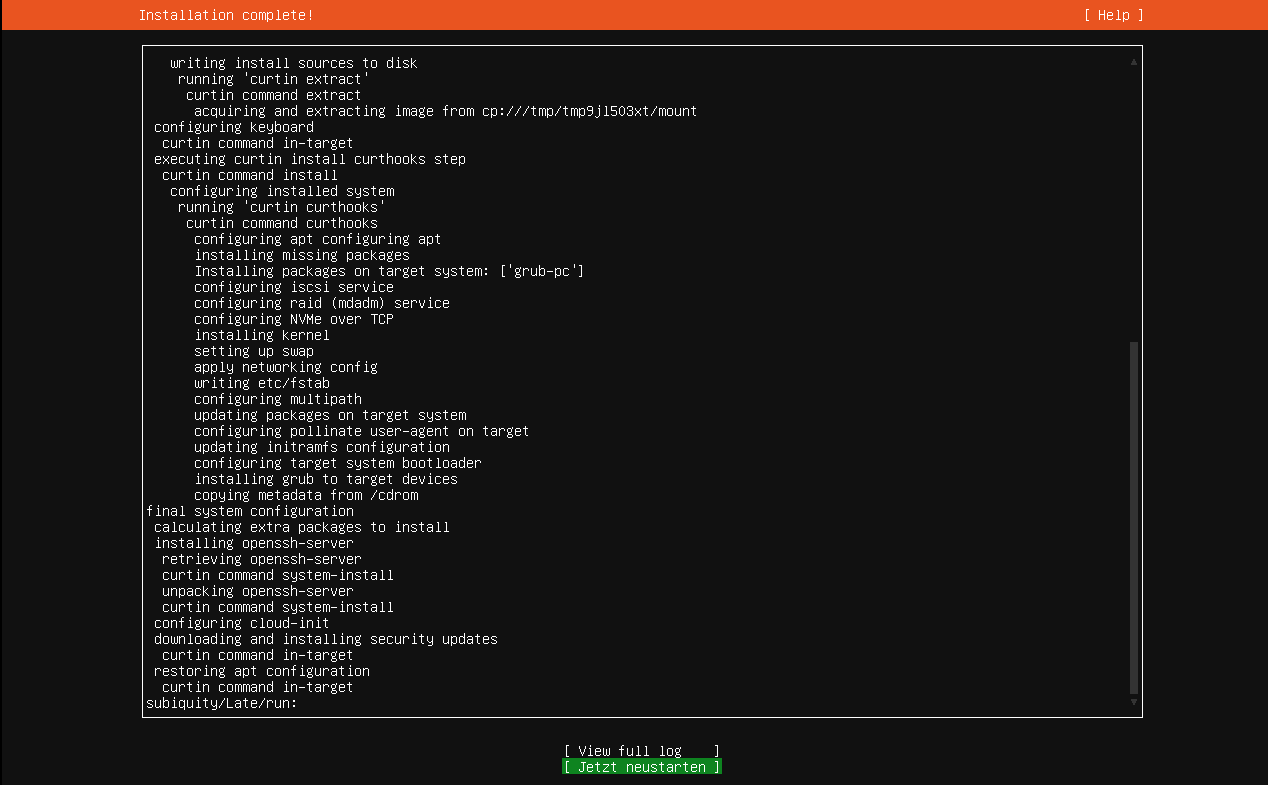Click 'configuring target system bootloader' entry
Screen dimensions: 1268x785
click(x=338, y=462)
